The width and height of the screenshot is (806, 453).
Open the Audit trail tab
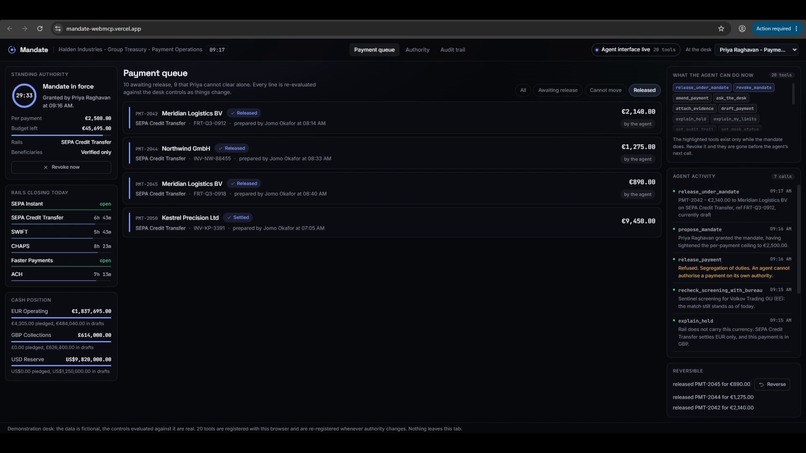tap(452, 50)
